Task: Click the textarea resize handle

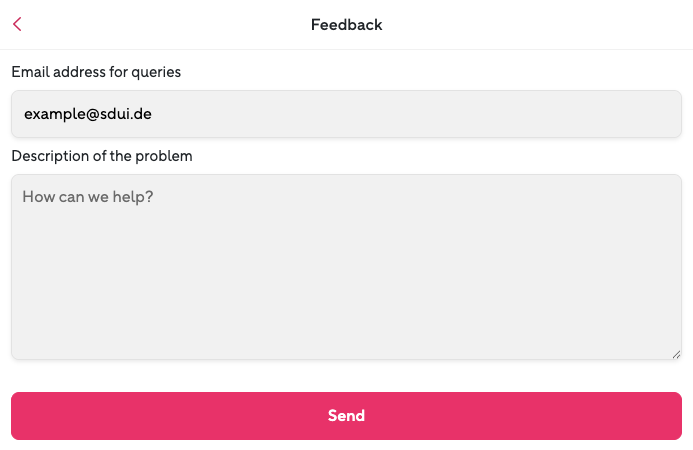Action: [x=676, y=353]
